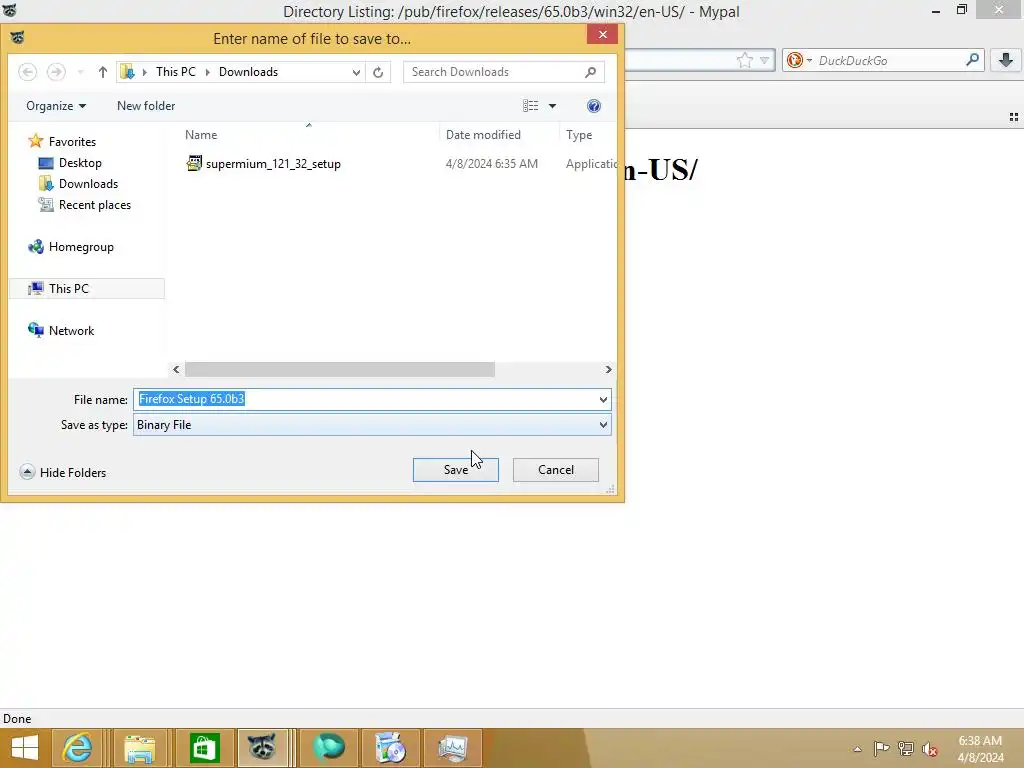Viewport: 1024px width, 768px height.
Task: Click the date 4/8/2024 6:35 AM cell
Action: coord(492,164)
